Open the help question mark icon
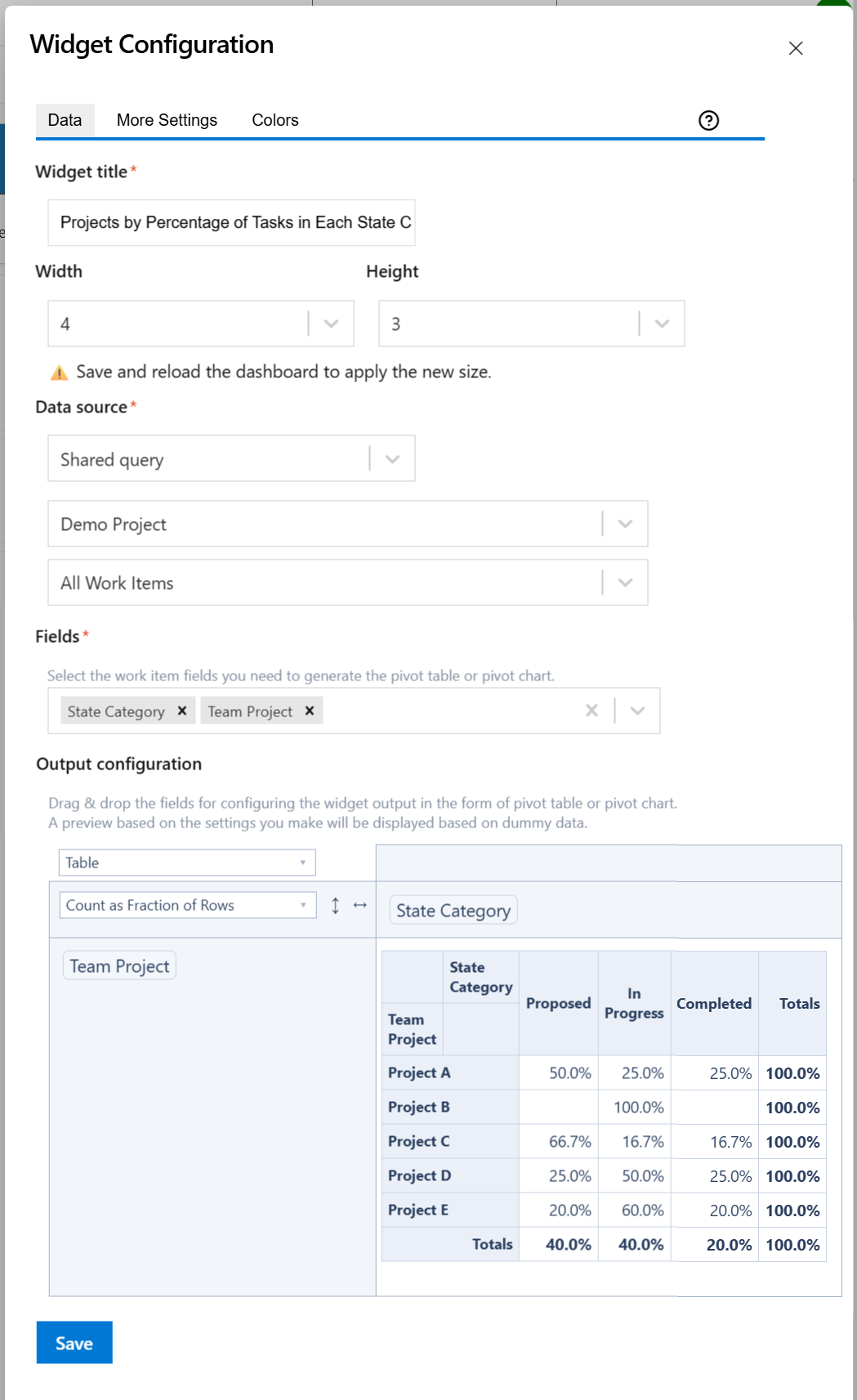 tap(708, 121)
